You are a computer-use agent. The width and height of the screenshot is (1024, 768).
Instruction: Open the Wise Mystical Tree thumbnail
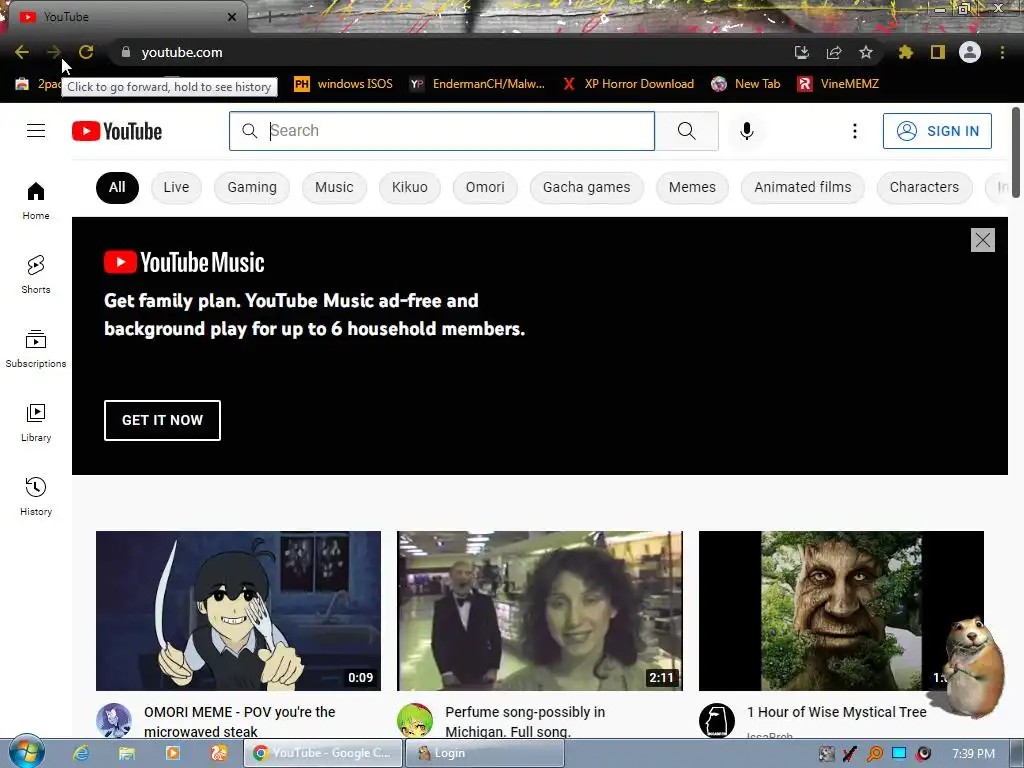(841, 611)
